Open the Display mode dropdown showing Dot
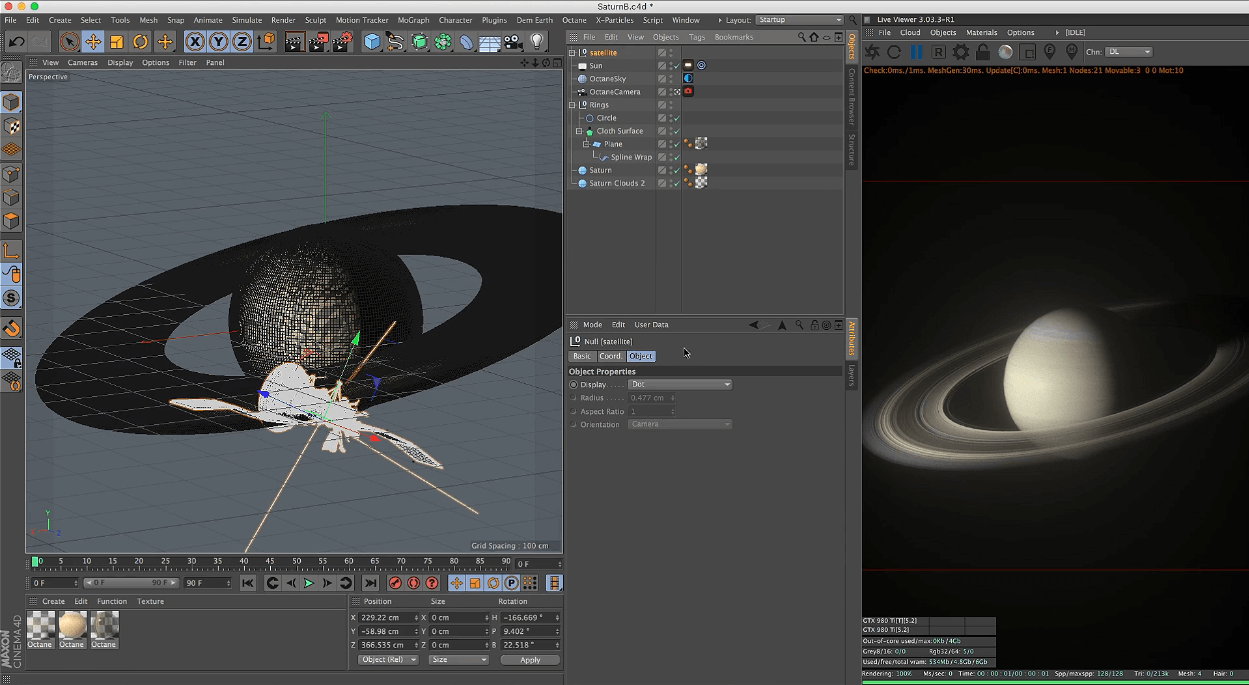This screenshot has height=685, width=1249. click(x=680, y=384)
